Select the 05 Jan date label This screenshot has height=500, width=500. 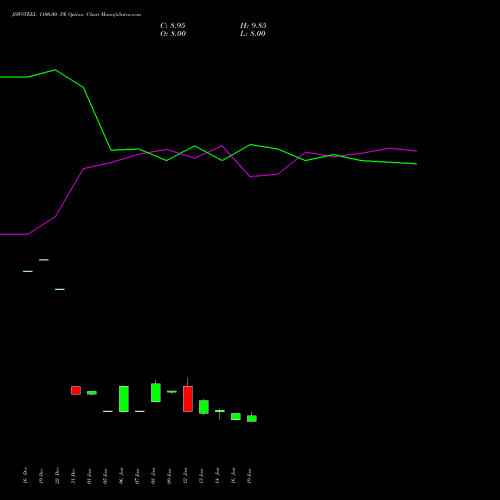click(105, 476)
